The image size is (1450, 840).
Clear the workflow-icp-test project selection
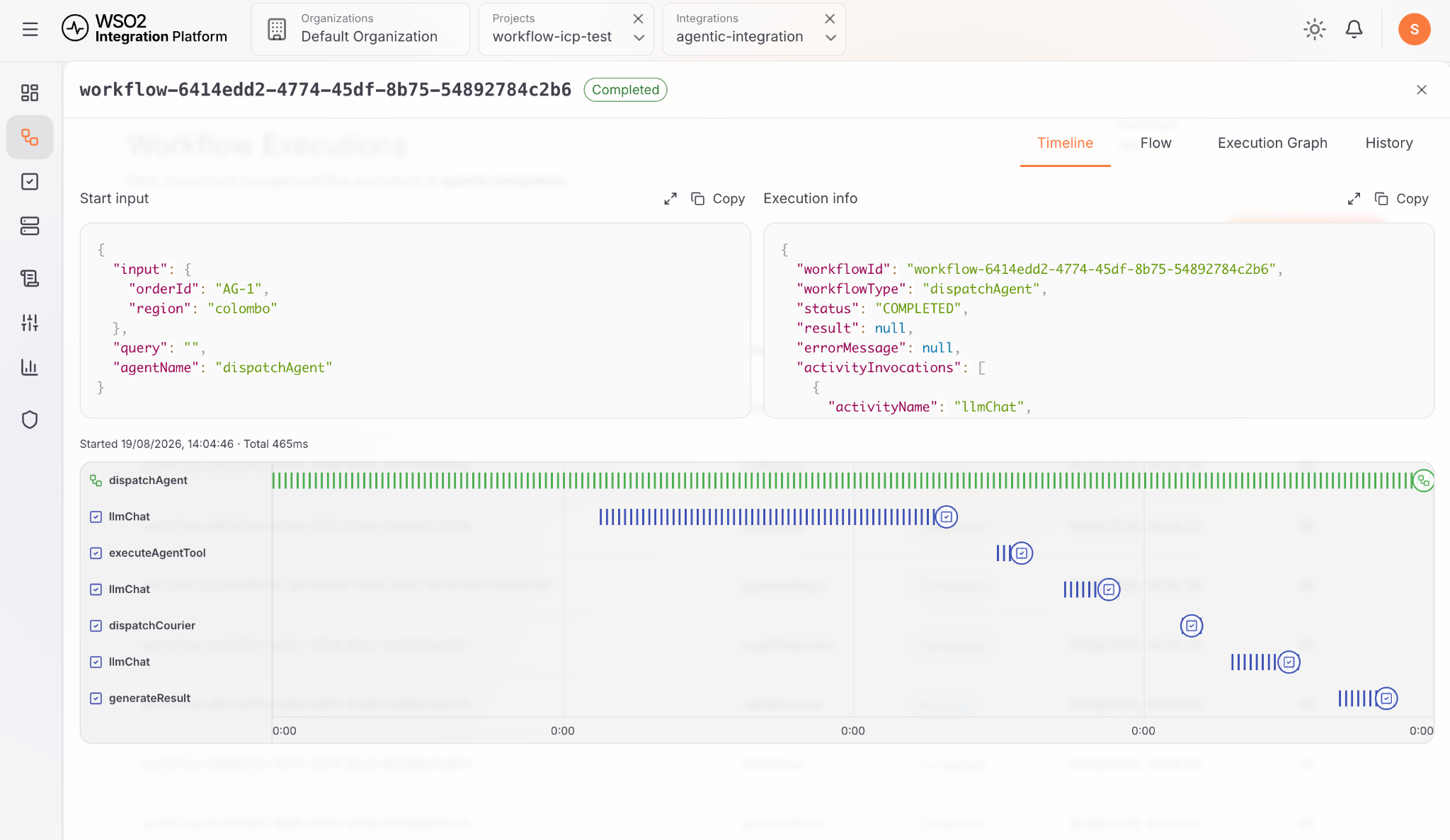638,18
